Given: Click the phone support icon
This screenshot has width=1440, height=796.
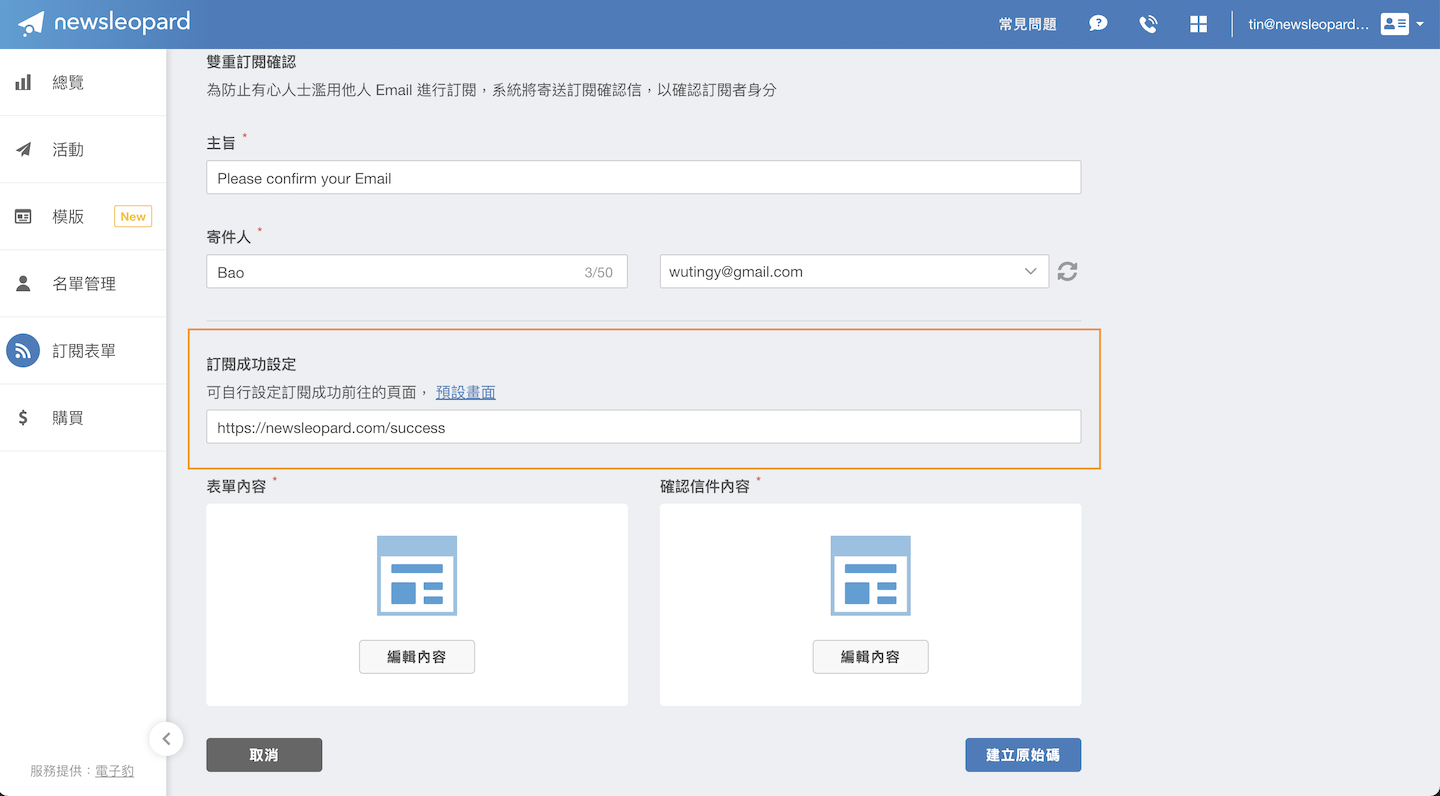Looking at the screenshot, I should coord(1148,24).
